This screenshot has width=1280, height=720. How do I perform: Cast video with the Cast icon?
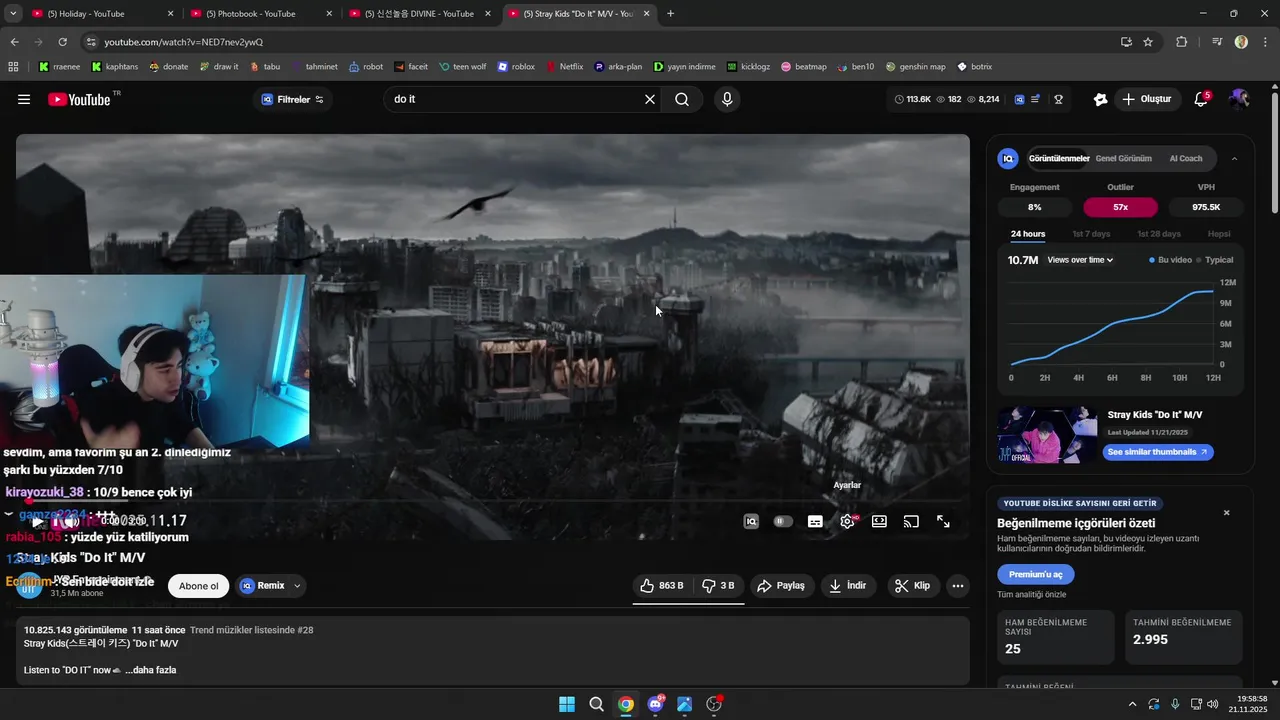[x=911, y=521]
